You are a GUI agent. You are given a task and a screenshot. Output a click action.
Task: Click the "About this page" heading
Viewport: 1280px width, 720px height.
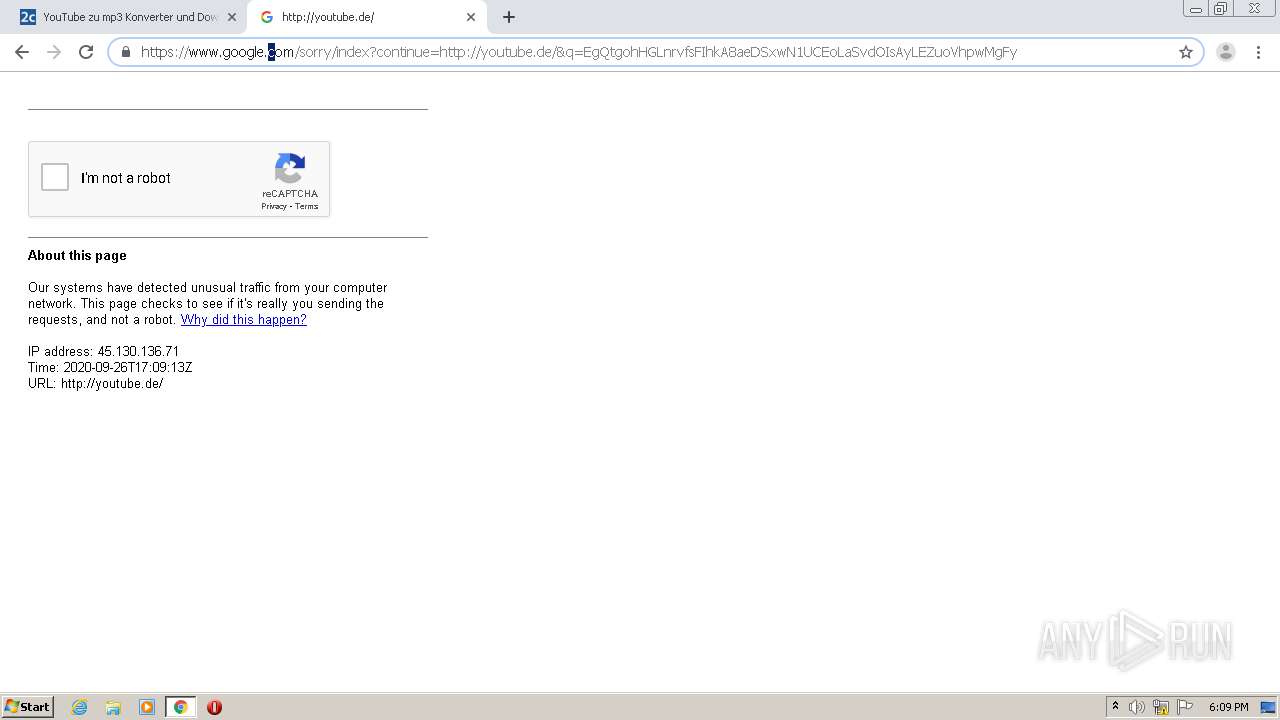coord(77,256)
